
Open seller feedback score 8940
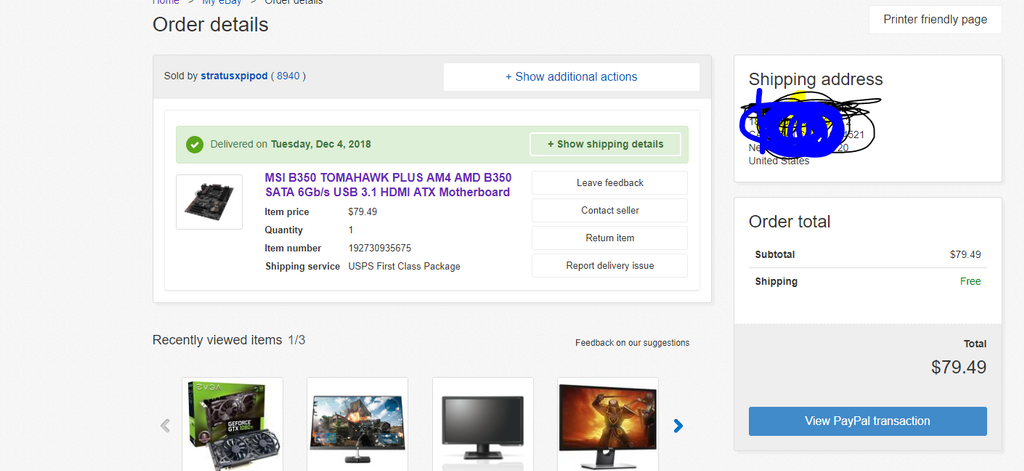click(x=288, y=76)
